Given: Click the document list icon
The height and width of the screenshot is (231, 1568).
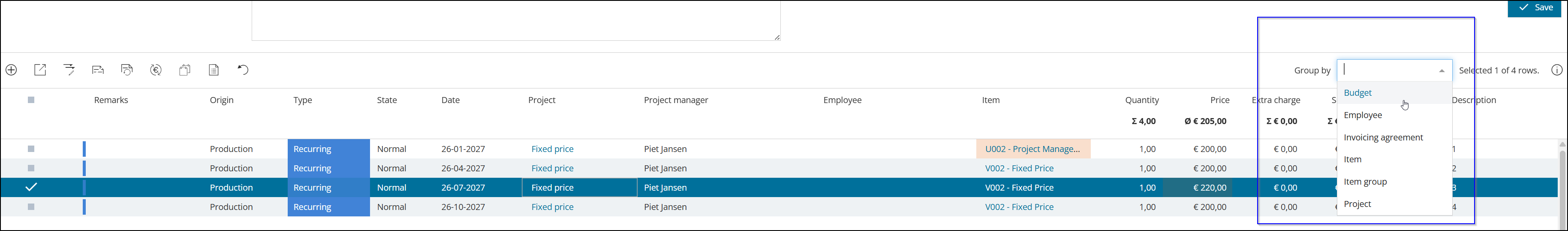Looking at the screenshot, I should [x=214, y=70].
